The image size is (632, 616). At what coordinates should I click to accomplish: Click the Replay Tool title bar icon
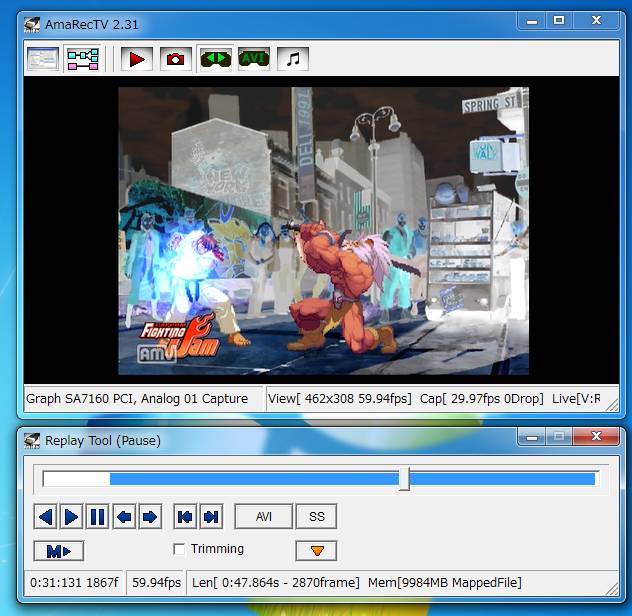[32, 440]
